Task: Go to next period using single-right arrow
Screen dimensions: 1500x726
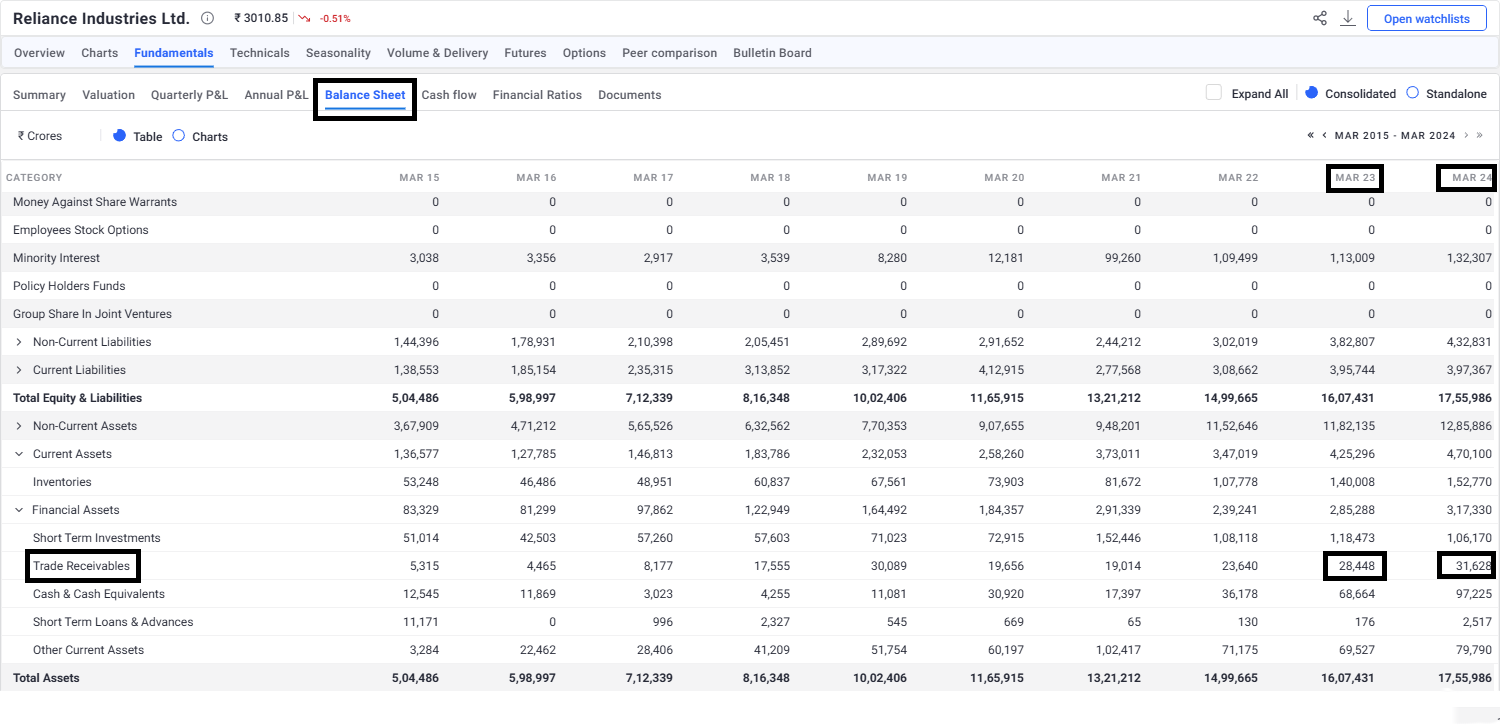Action: [1466, 135]
